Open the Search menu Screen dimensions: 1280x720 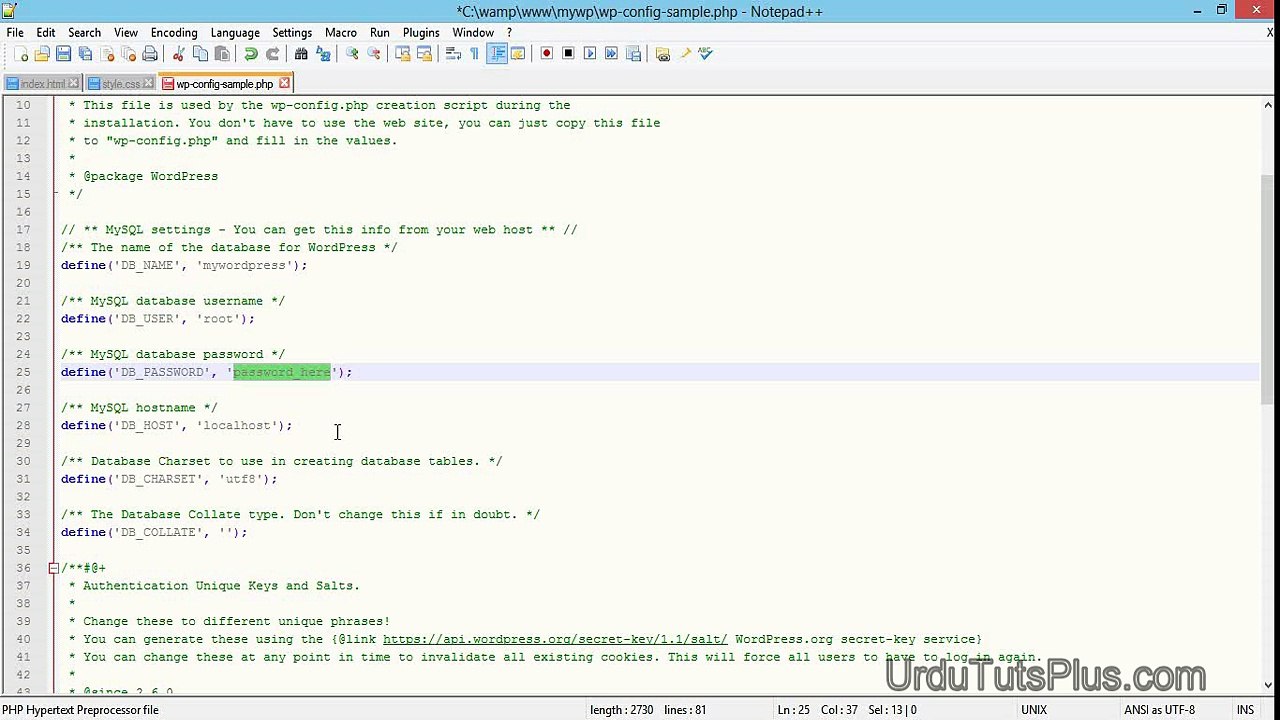tap(84, 33)
